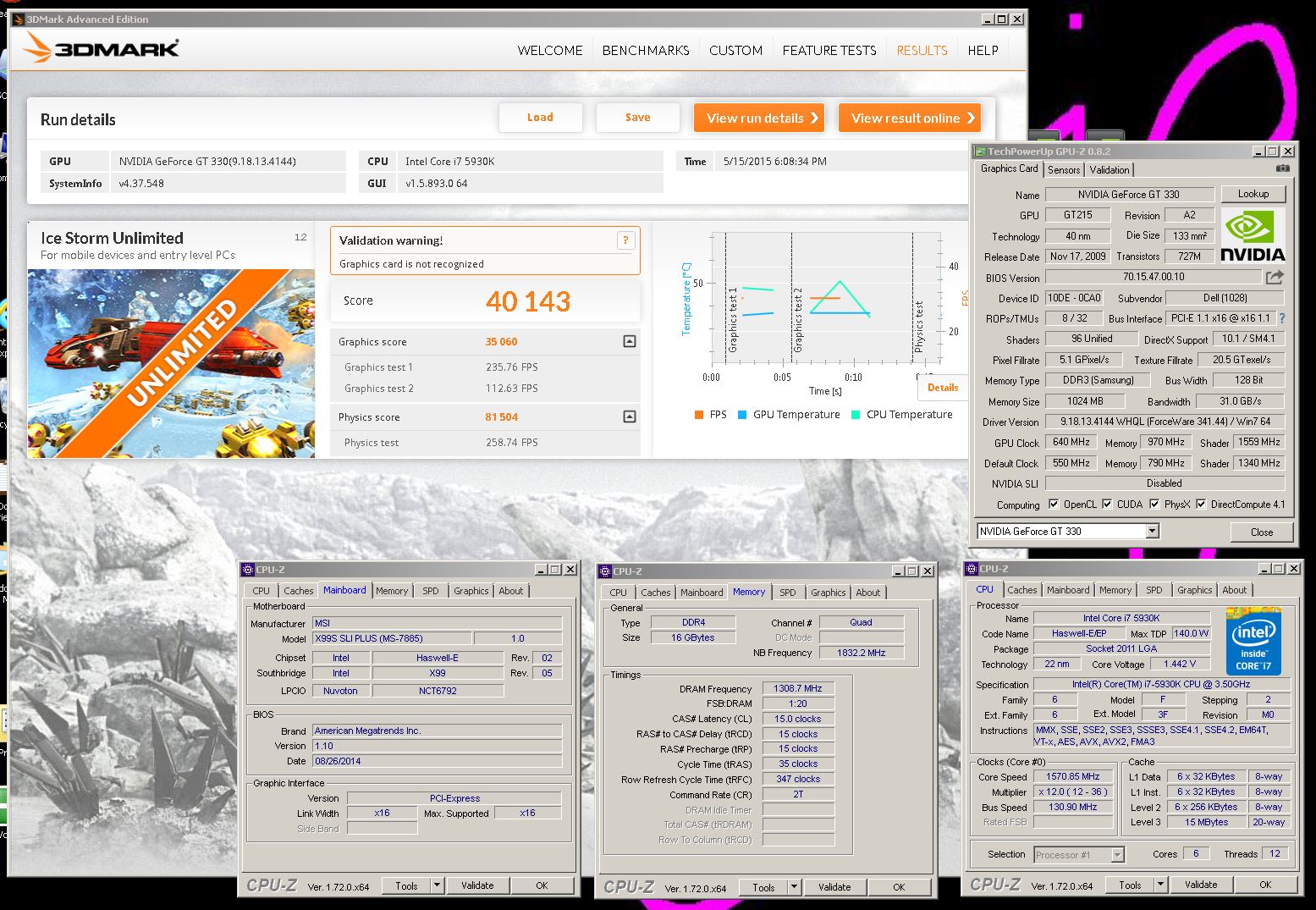Click the CPU-Z Memory window title icon
Screen dimensions: 1316x910
(604, 571)
